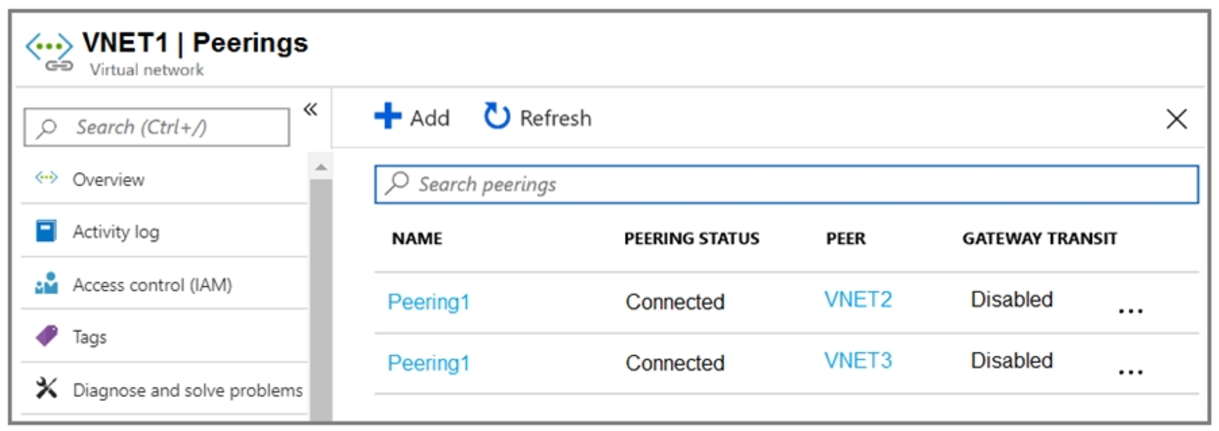Close the Peerings blade with X
The image size is (1219, 431).
coord(1177,119)
